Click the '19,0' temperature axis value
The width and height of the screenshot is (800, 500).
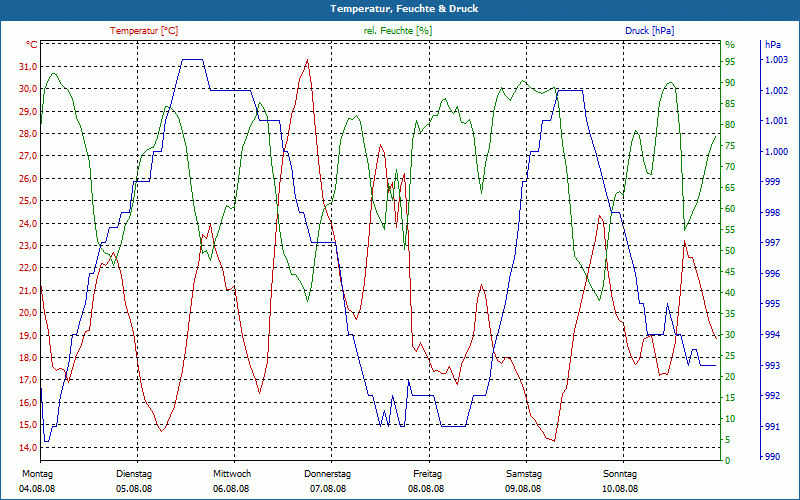(x=29, y=335)
